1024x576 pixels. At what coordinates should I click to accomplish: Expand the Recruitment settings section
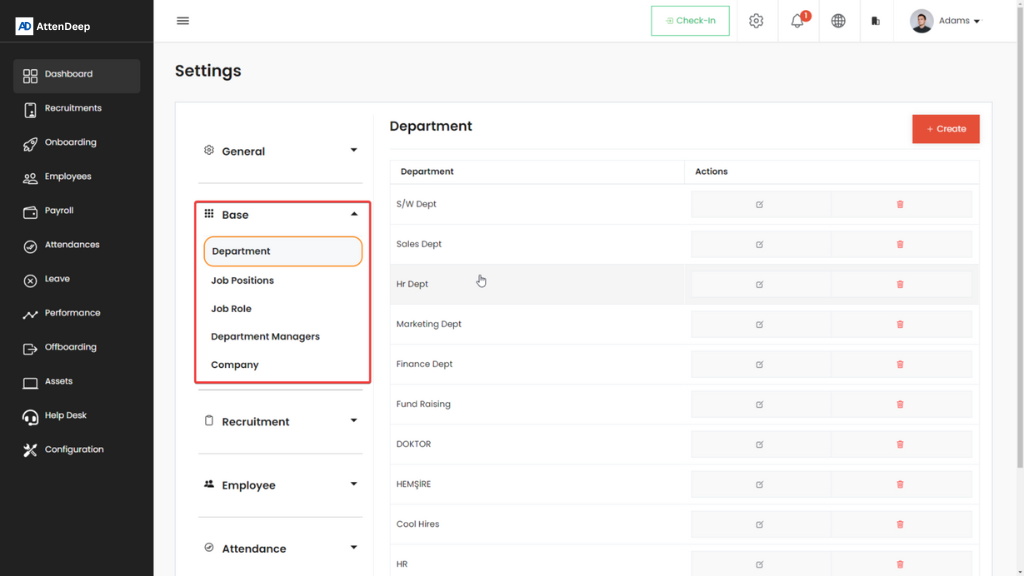pos(280,421)
